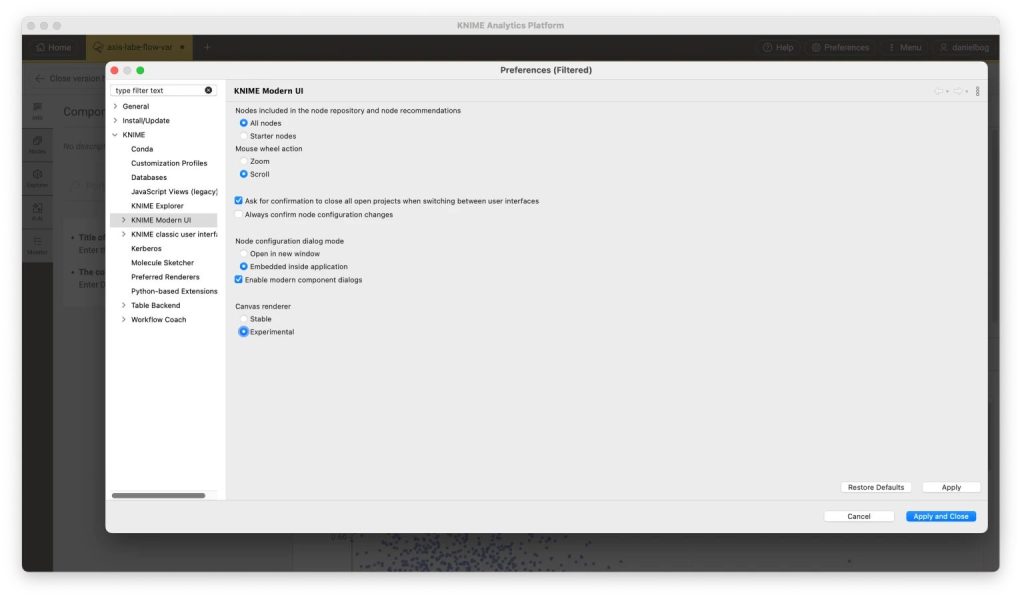
Task: Navigate forward in preference page history
Action: coord(957,91)
